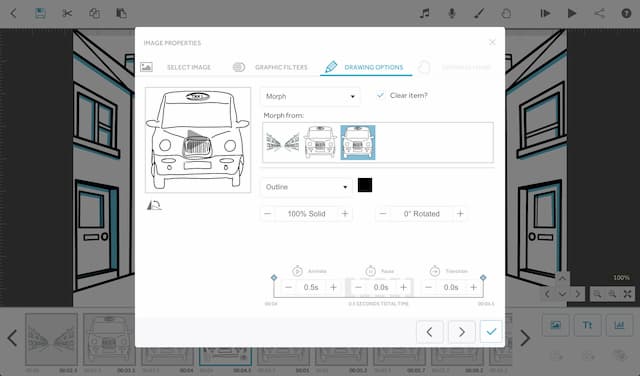
Task: Change background with the paintbrush icon
Action: click(479, 13)
